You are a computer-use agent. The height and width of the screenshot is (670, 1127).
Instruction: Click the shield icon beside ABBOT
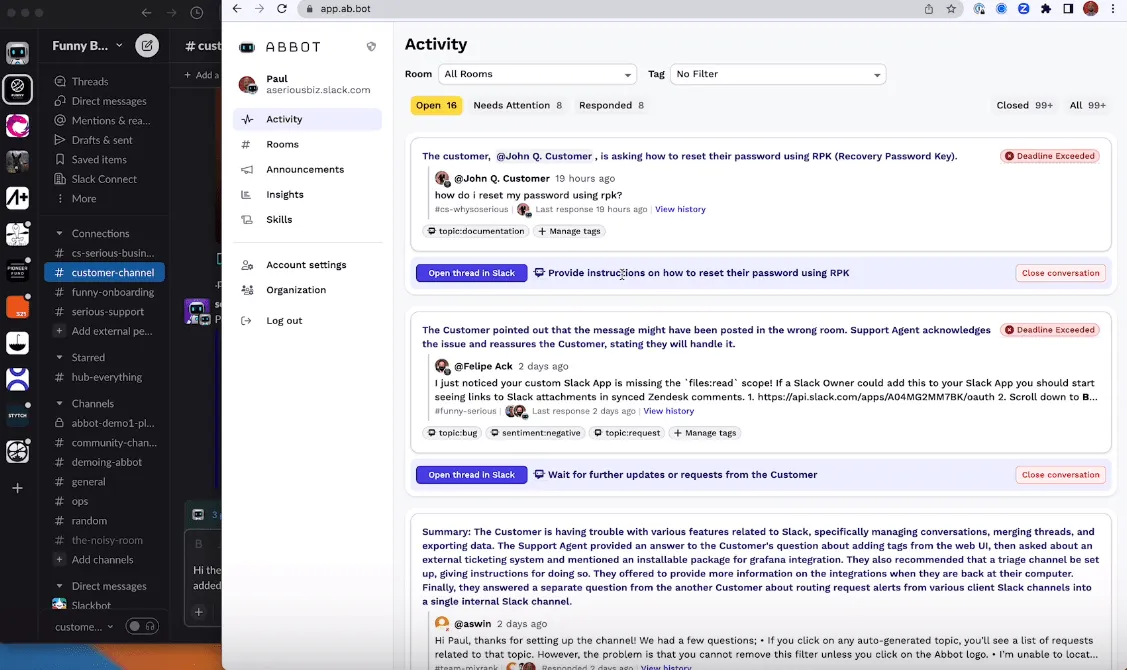pyautogui.click(x=371, y=47)
